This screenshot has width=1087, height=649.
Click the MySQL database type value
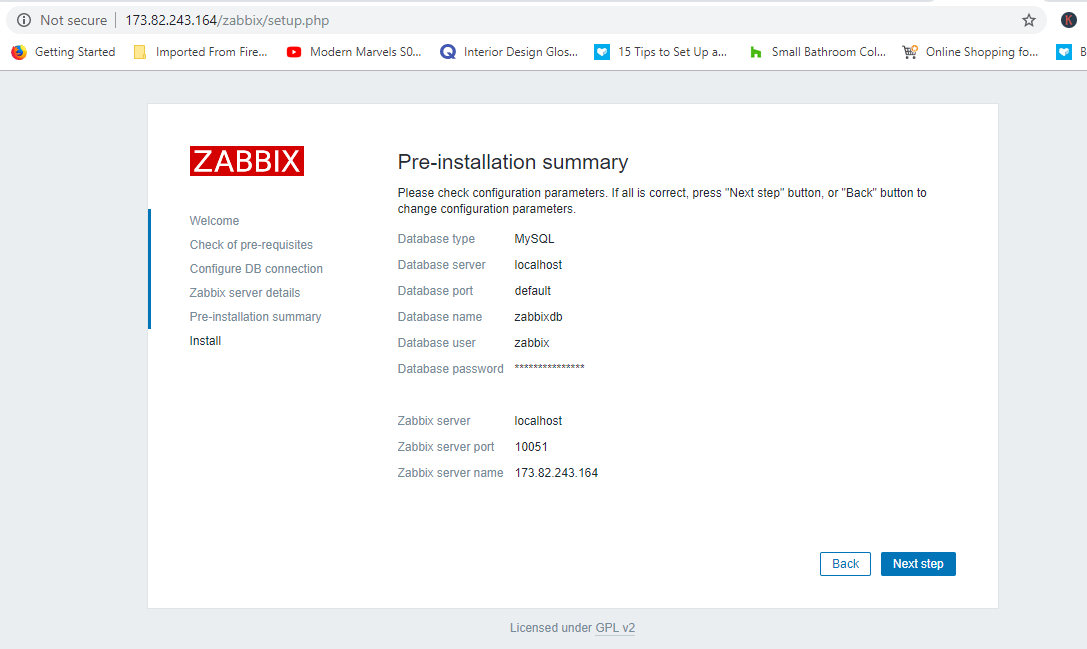tap(534, 239)
